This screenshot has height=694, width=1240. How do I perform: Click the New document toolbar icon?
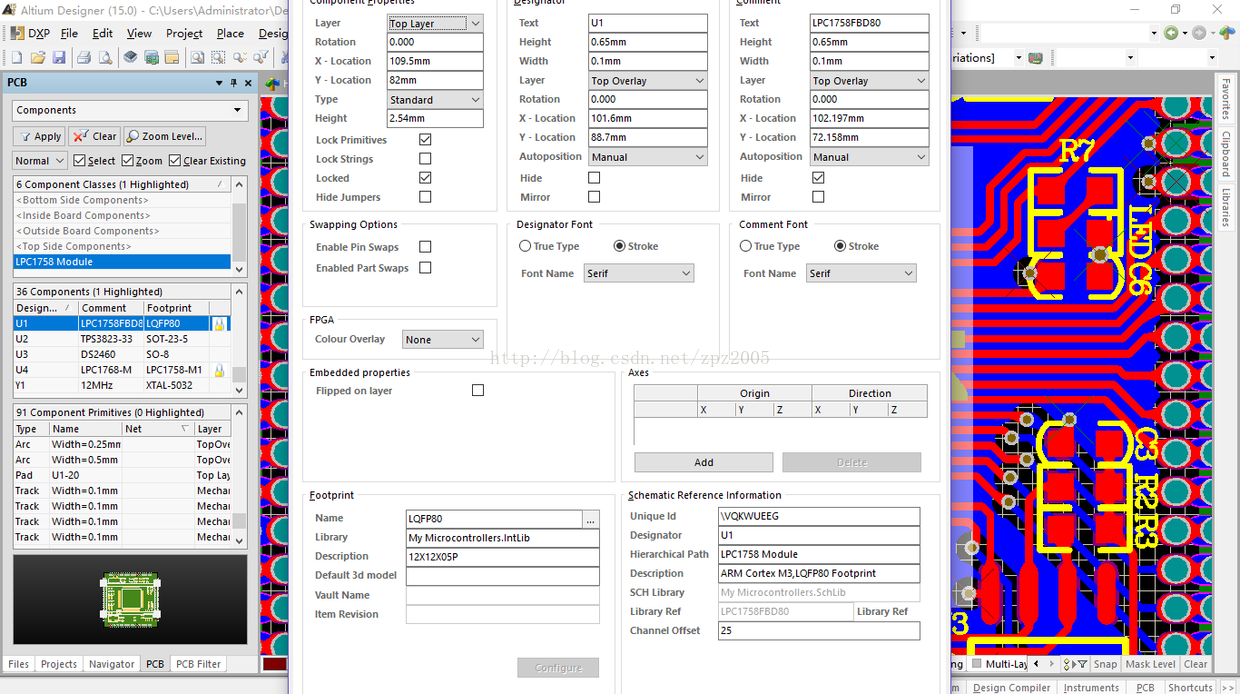[x=17, y=58]
